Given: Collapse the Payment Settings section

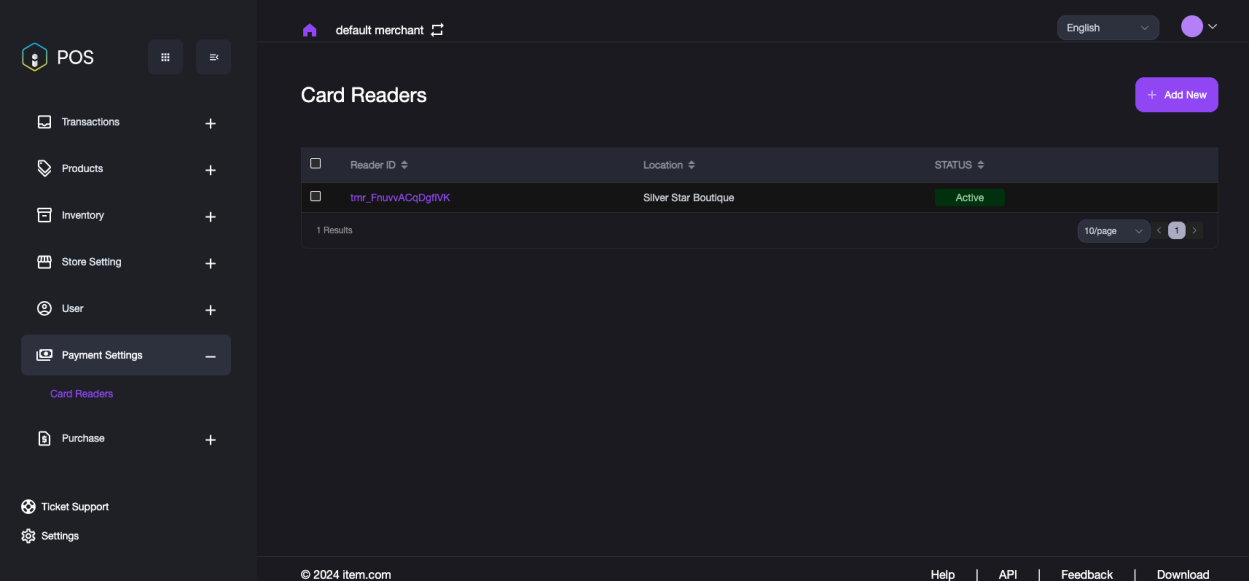Looking at the screenshot, I should pos(210,356).
